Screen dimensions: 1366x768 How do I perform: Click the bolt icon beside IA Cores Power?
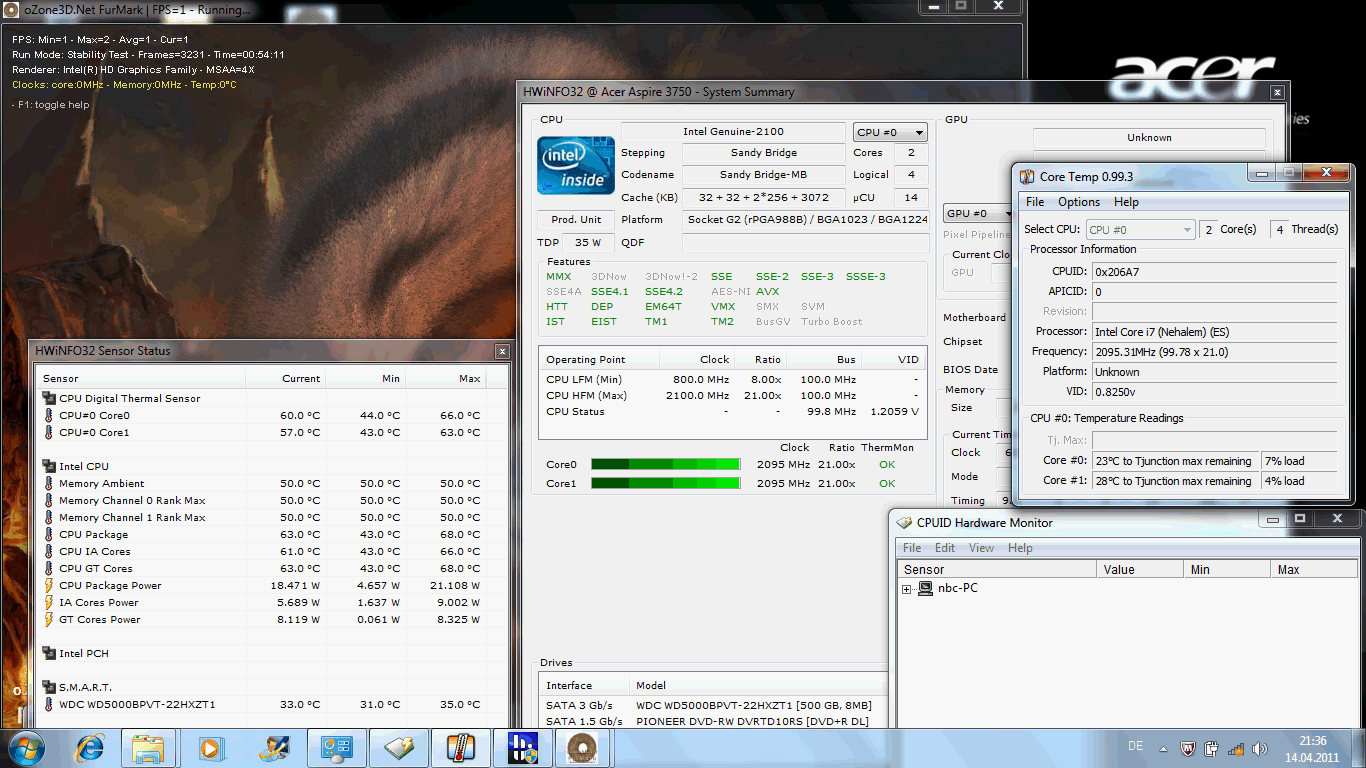48,602
